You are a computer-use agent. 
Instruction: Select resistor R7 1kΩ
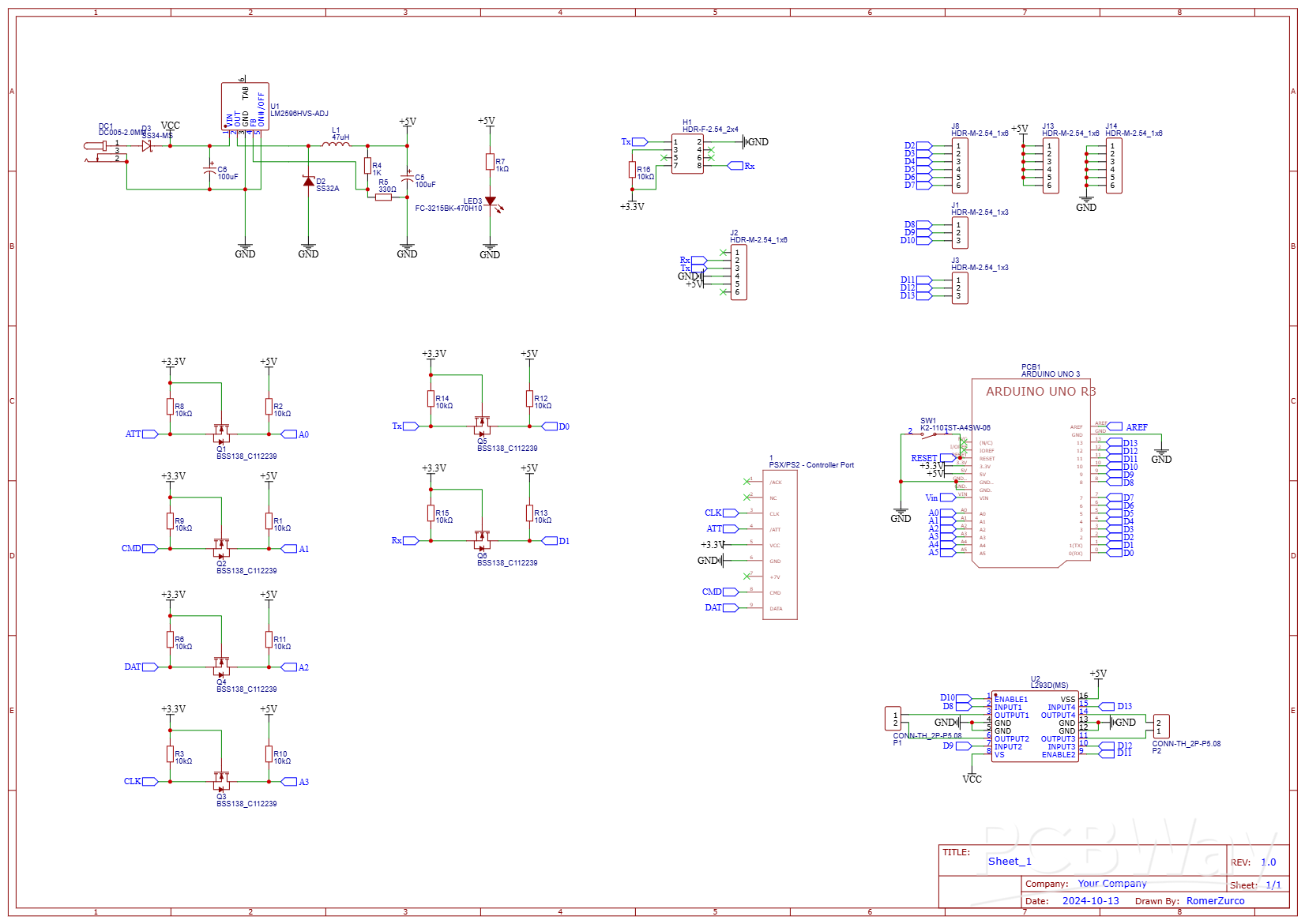(490, 162)
